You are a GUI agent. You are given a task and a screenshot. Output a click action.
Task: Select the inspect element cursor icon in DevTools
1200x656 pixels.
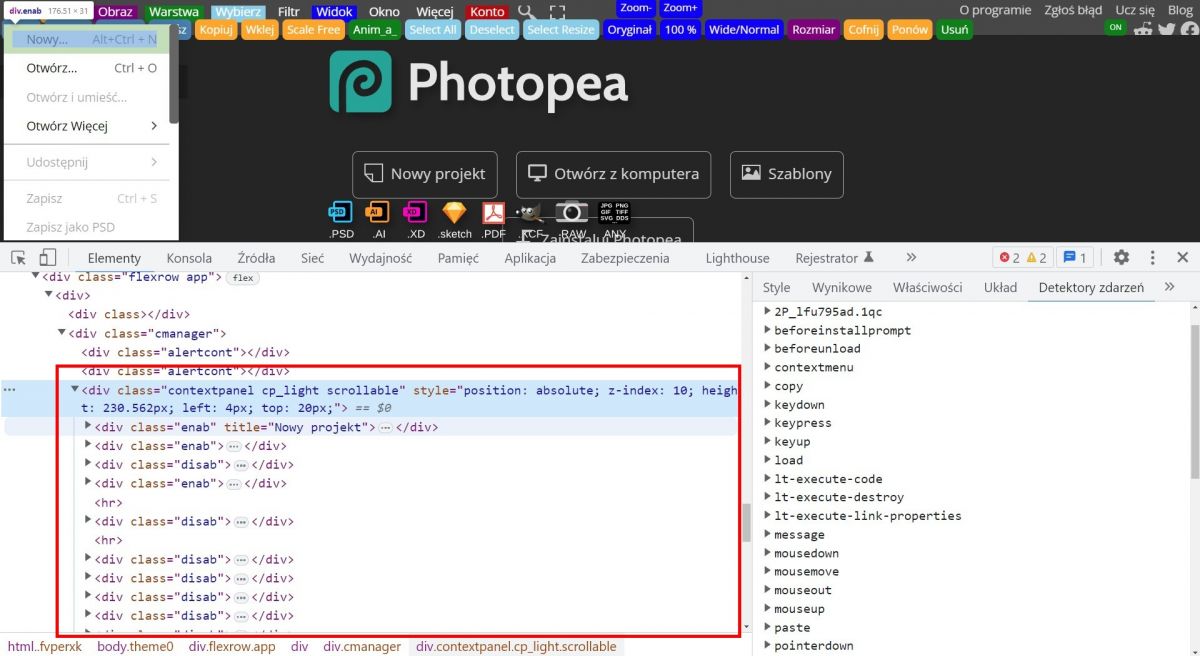pos(17,257)
